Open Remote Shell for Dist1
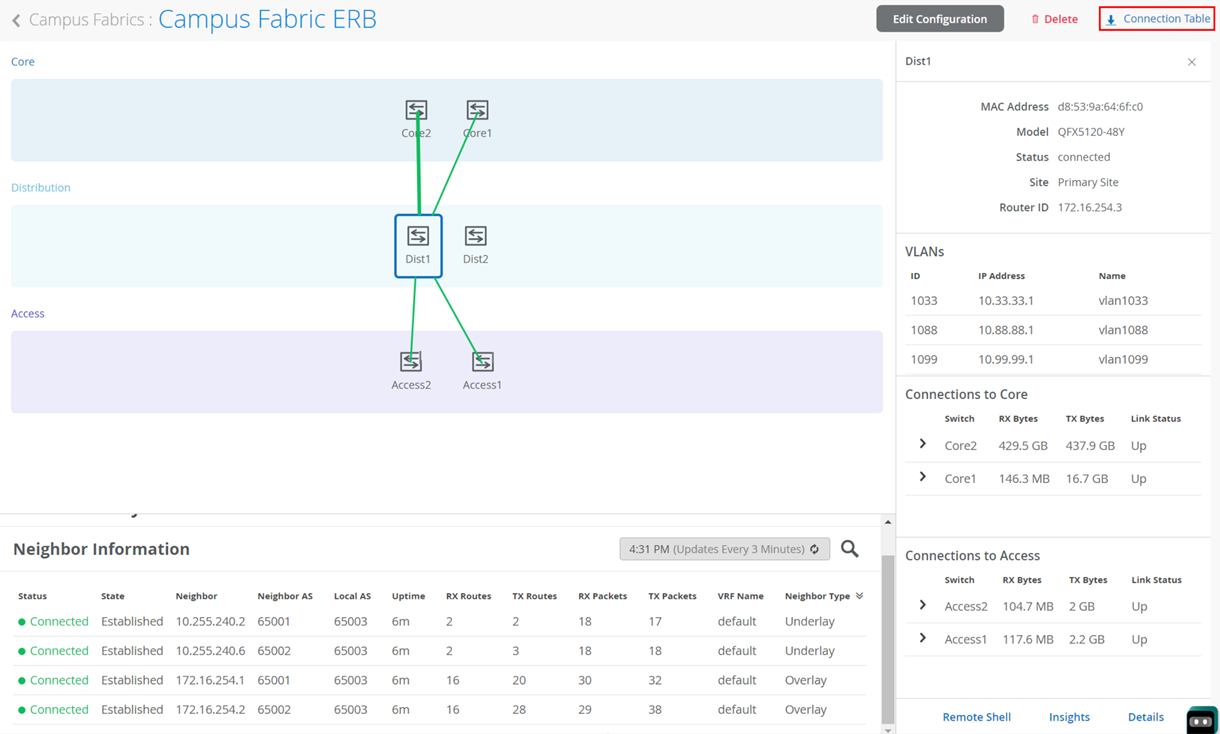 coord(976,717)
